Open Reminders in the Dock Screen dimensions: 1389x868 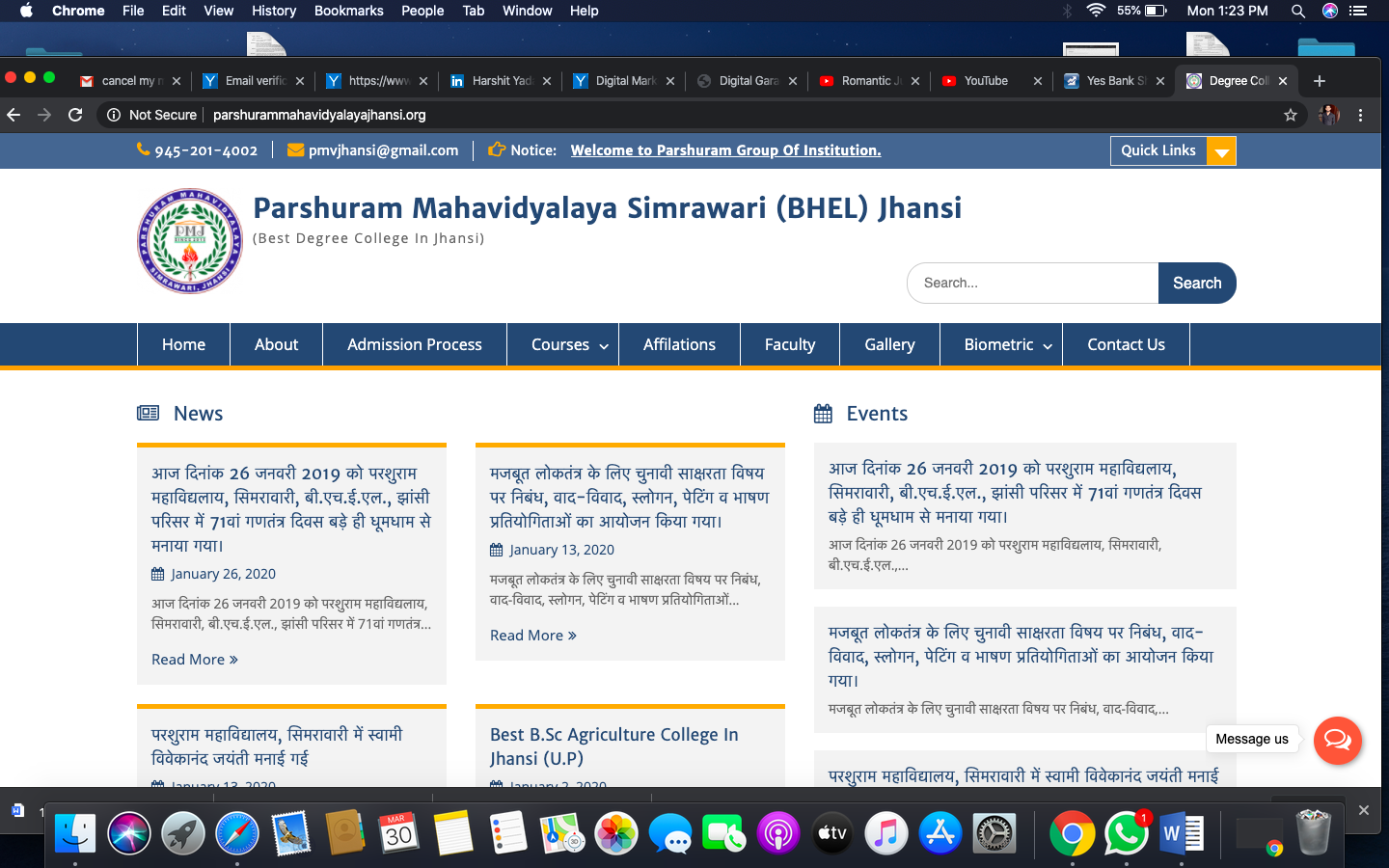click(507, 833)
